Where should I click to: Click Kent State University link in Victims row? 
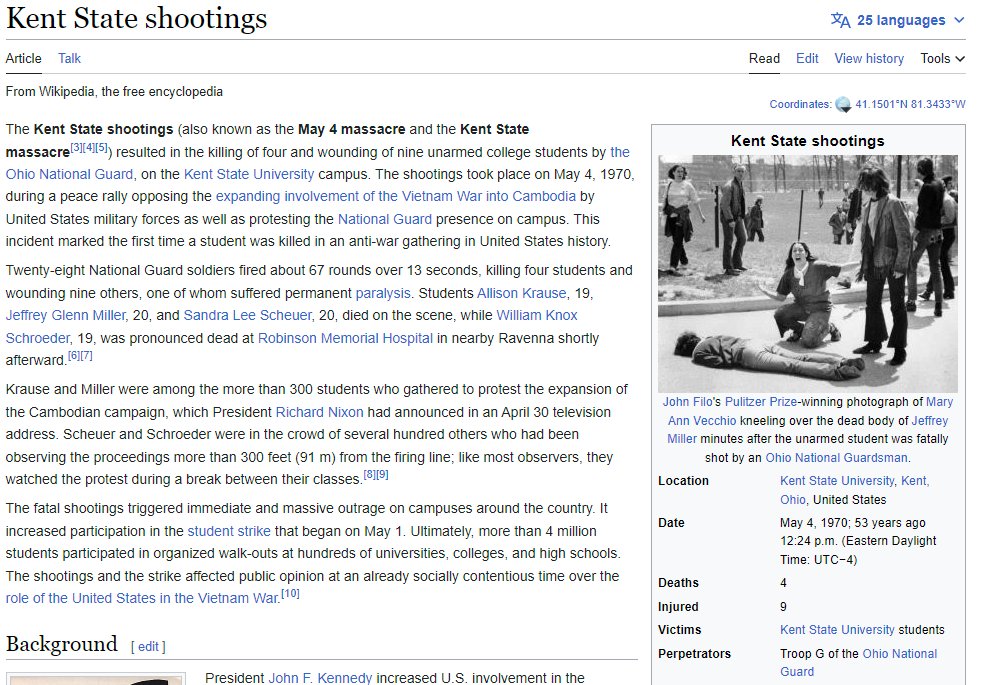(837, 630)
